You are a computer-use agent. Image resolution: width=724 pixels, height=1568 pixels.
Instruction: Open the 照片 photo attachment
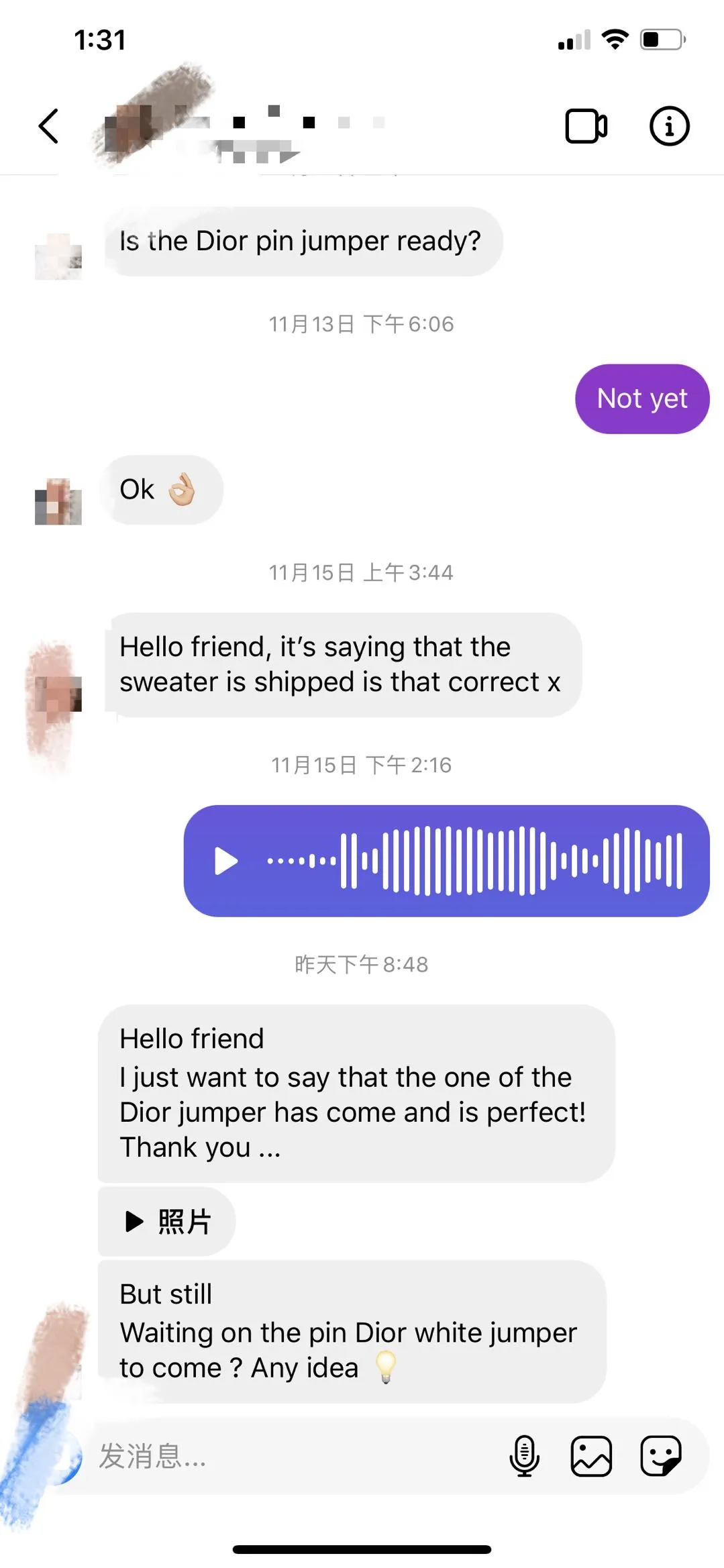[x=166, y=1221]
